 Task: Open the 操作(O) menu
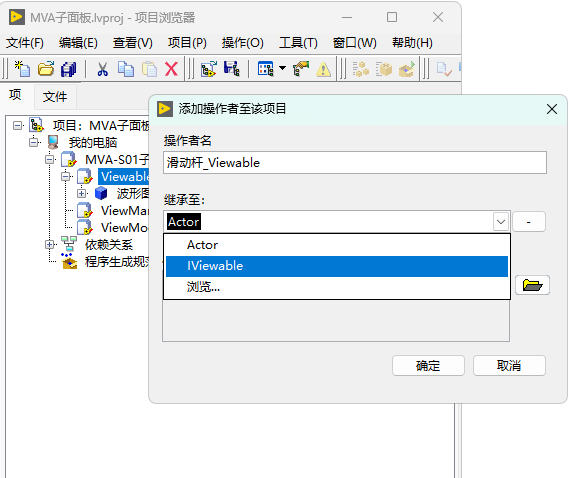[x=243, y=43]
